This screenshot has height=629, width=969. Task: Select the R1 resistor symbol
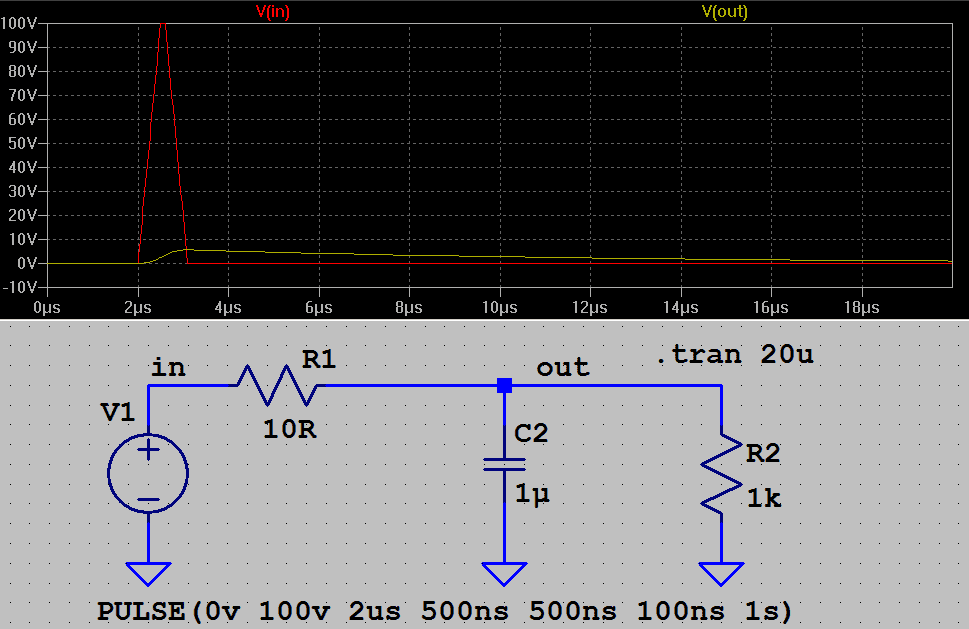(277, 386)
